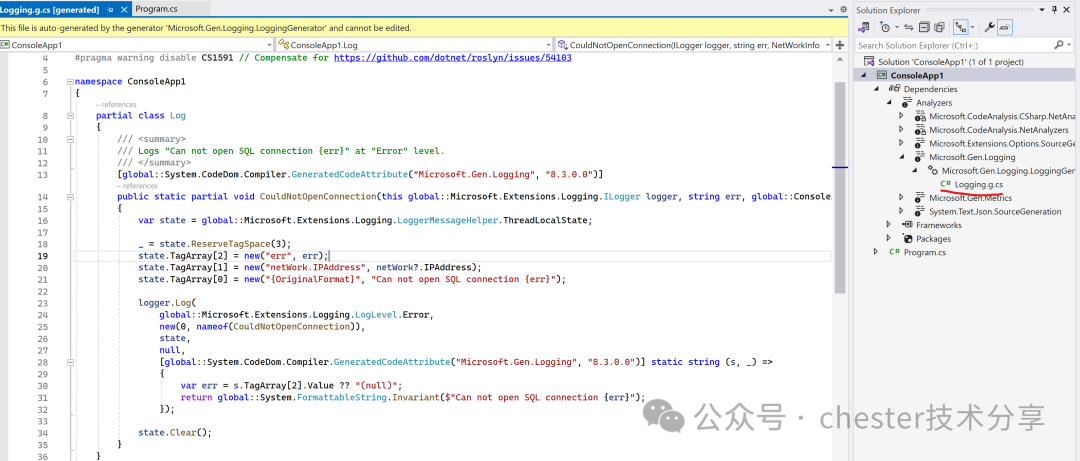1080x461 pixels.
Task: Select Logging.g.cs in Solution Explorer
Action: pos(978,184)
